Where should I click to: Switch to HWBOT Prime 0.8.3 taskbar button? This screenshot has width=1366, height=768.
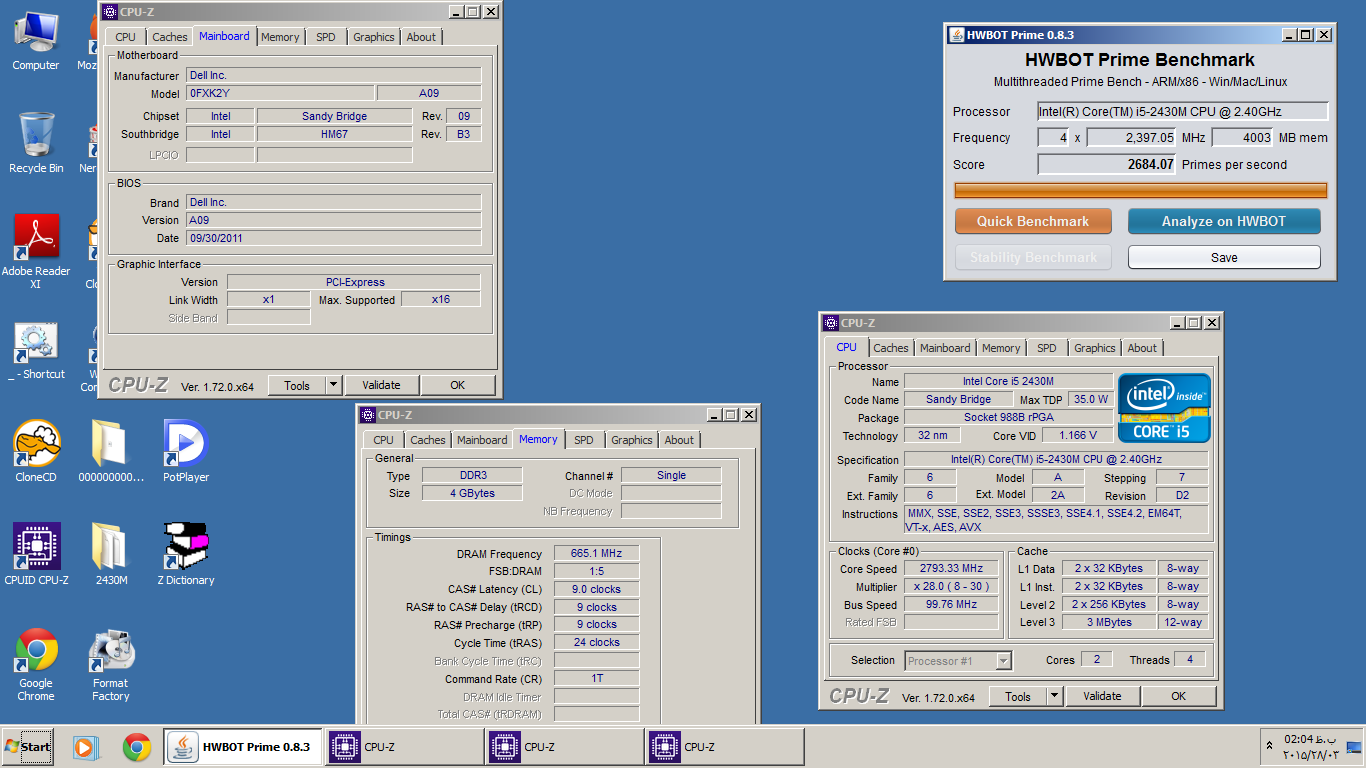pyautogui.click(x=243, y=747)
